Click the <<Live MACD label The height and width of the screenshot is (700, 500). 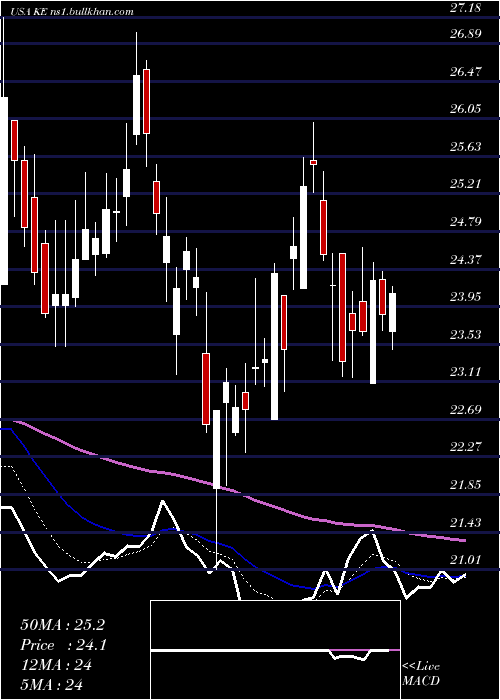[x=421, y=674]
